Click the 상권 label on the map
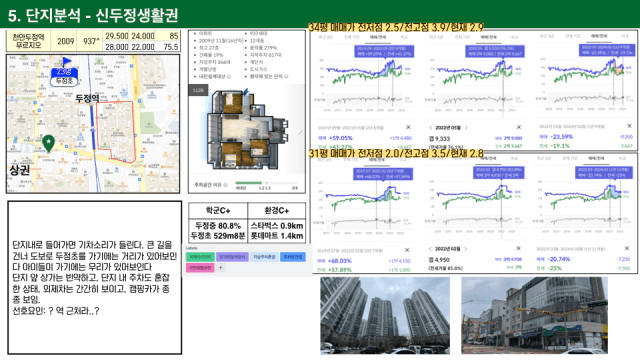The height and width of the screenshot is (360, 640). 20,170
